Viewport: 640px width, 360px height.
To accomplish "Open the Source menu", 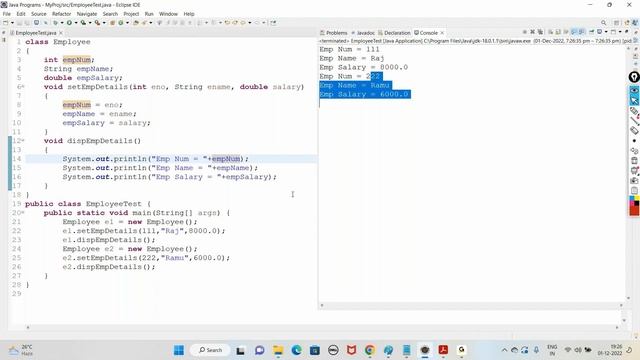I will pyautogui.click(x=38, y=14).
